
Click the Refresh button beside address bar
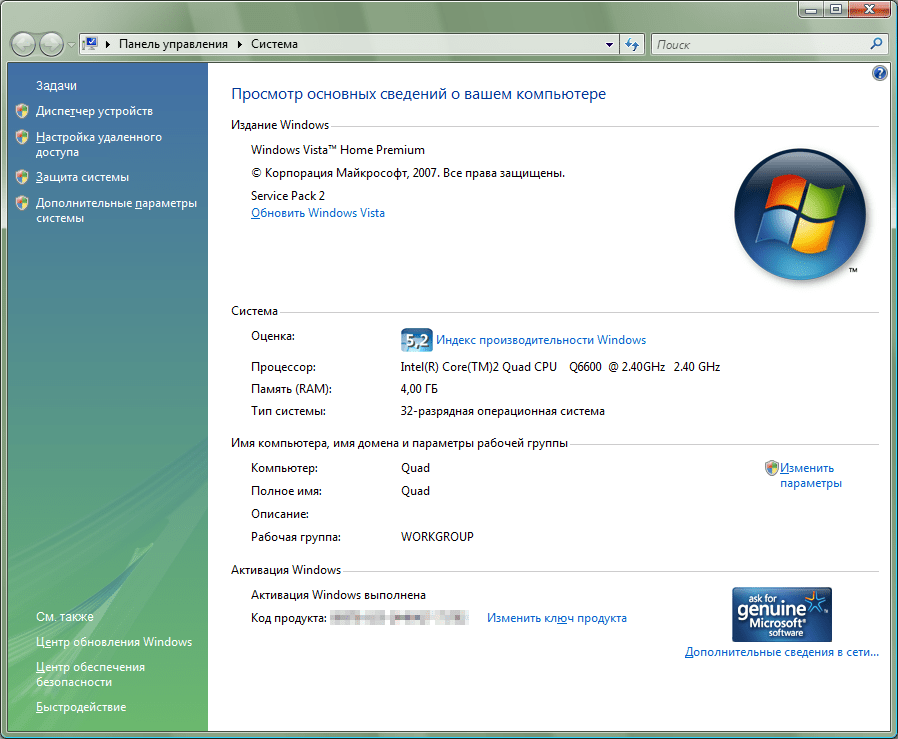632,44
